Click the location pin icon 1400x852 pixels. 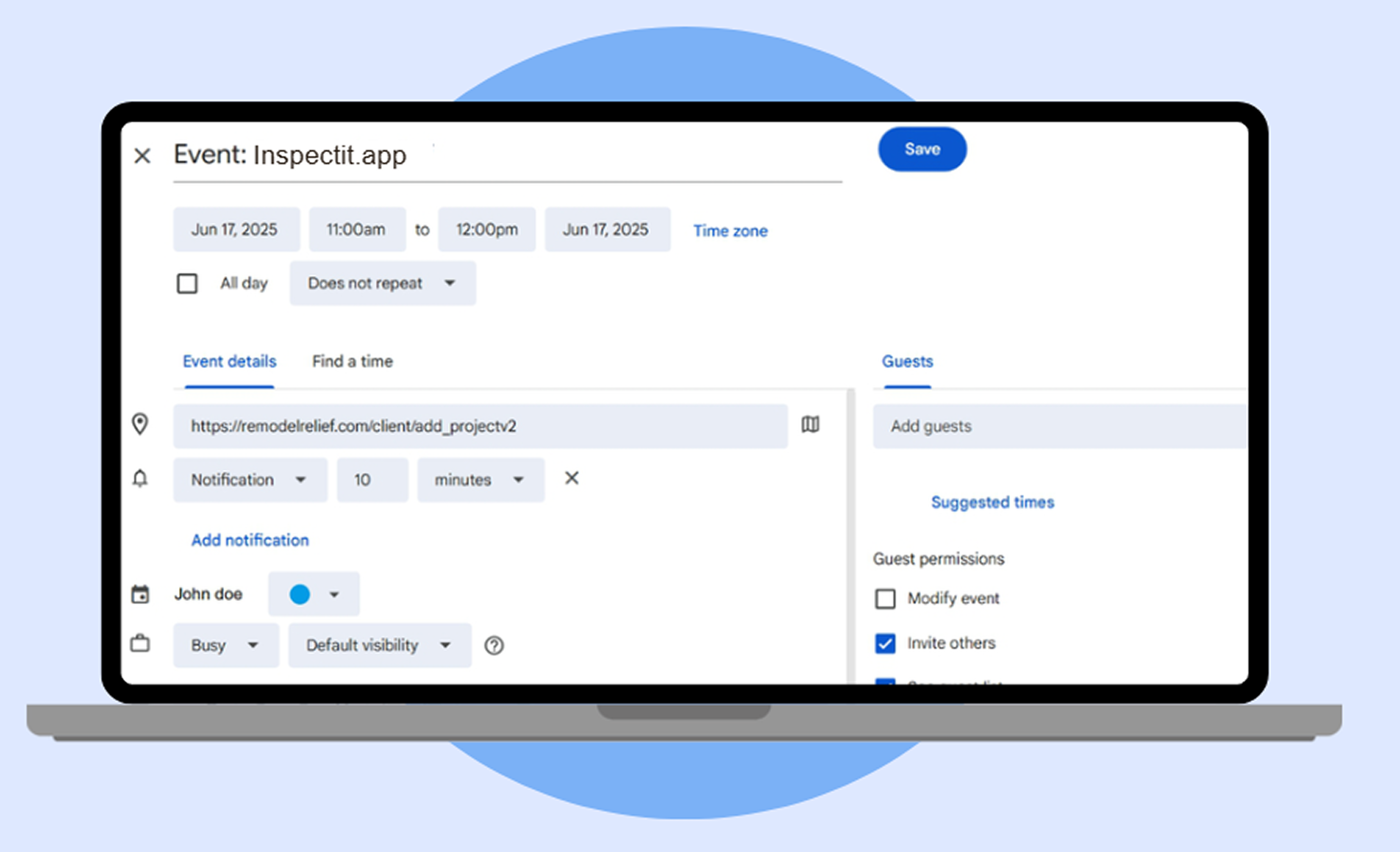click(140, 424)
